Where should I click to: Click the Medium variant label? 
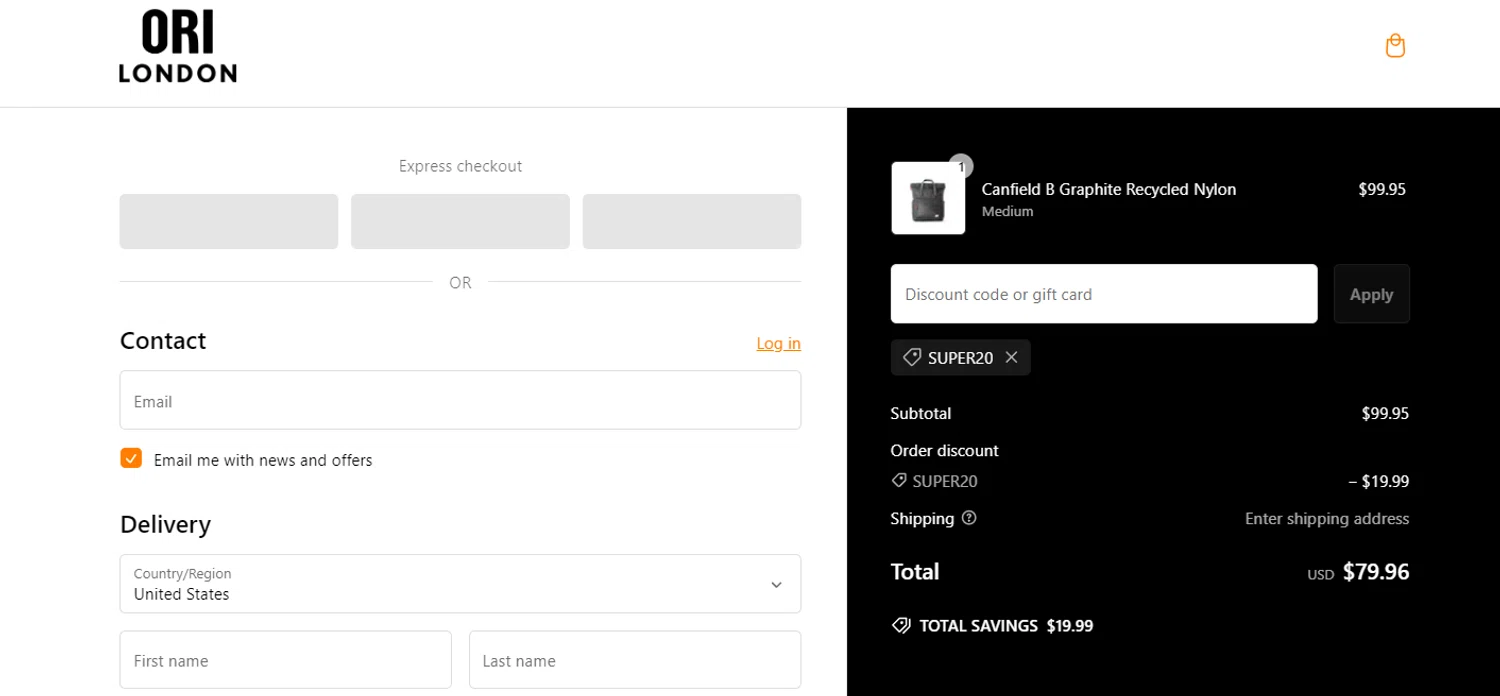coord(1007,211)
